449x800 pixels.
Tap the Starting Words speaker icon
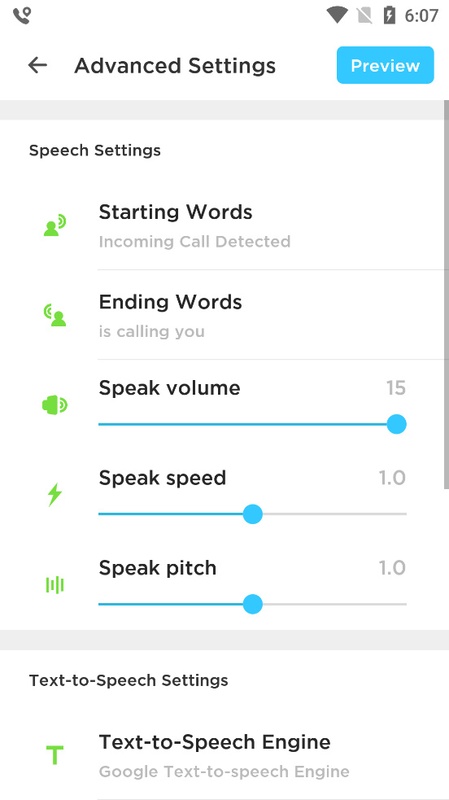pos(55,226)
